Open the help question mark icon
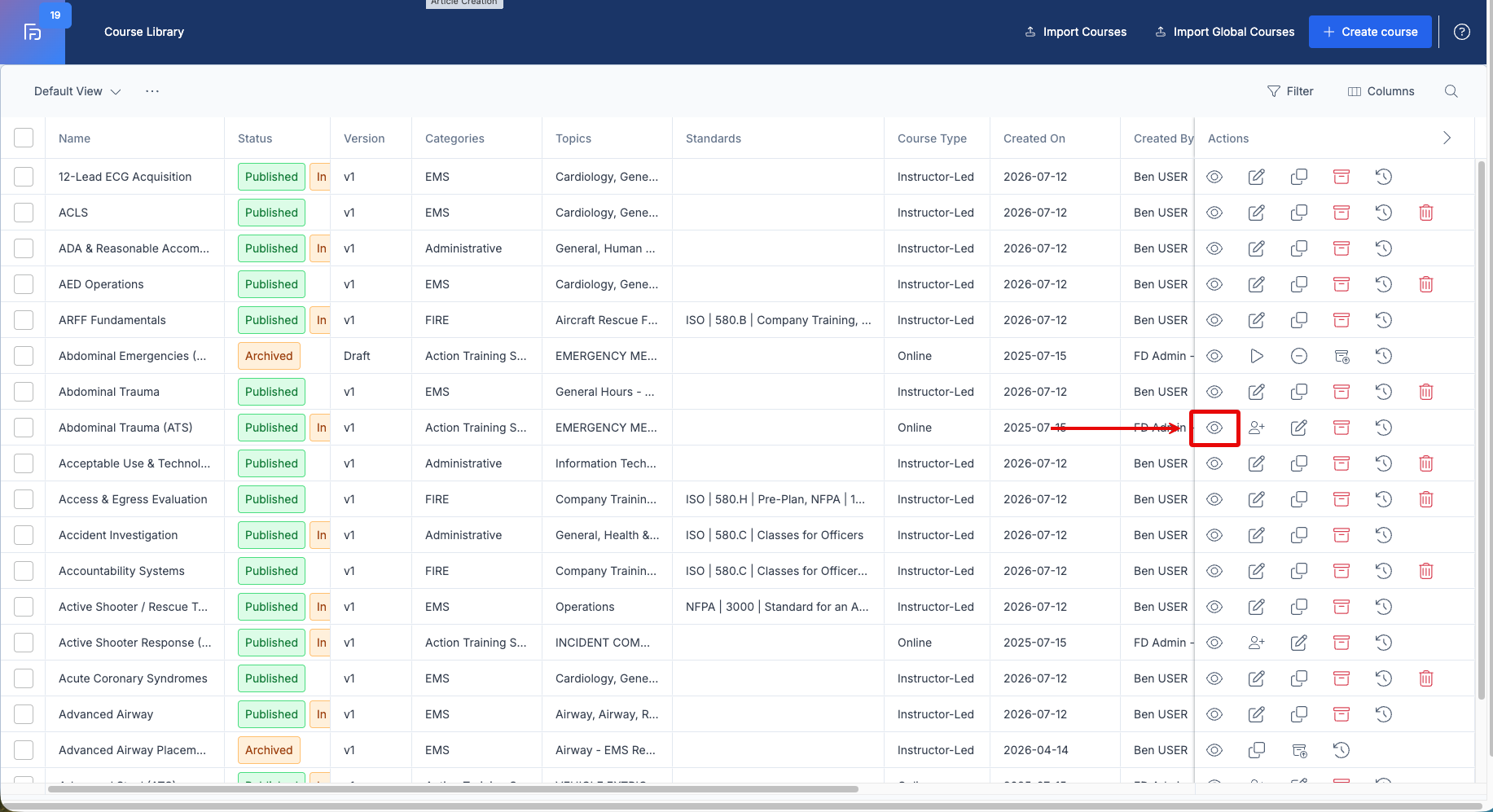Screen dimensions: 1493x812 [1462, 32]
